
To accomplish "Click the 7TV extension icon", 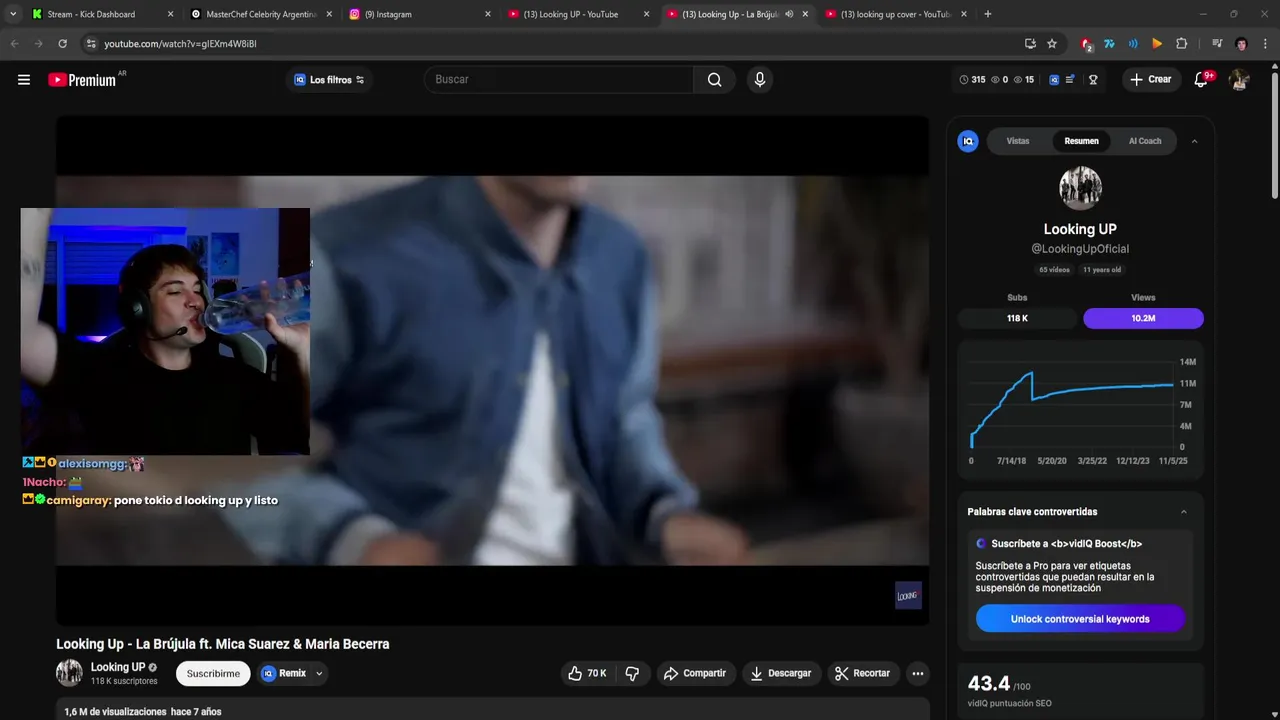I will tap(1109, 44).
